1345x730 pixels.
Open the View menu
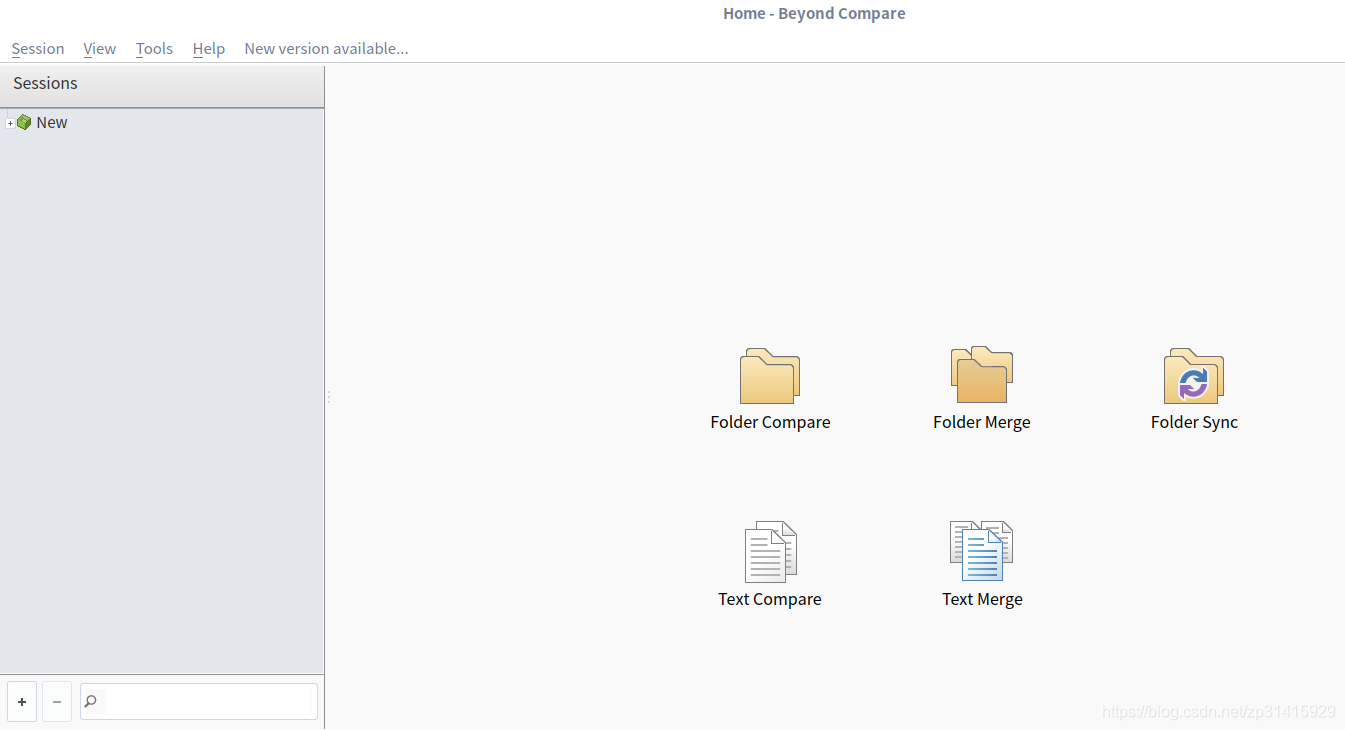coord(99,48)
